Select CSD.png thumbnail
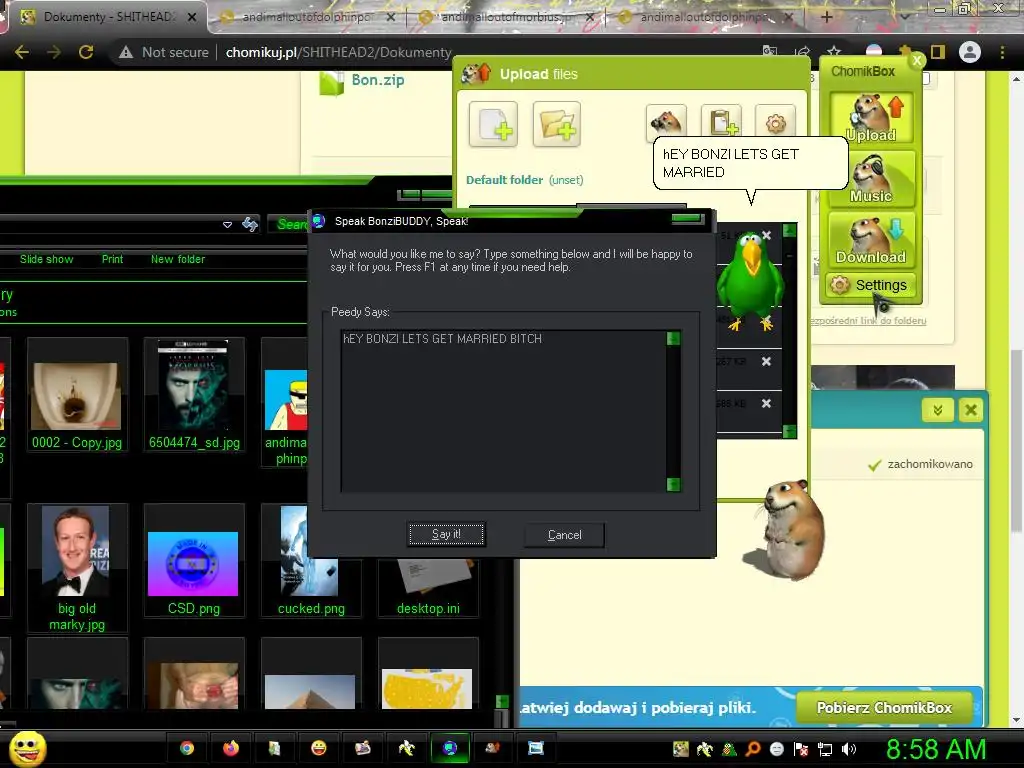Image resolution: width=1024 pixels, height=768 pixels. point(194,560)
